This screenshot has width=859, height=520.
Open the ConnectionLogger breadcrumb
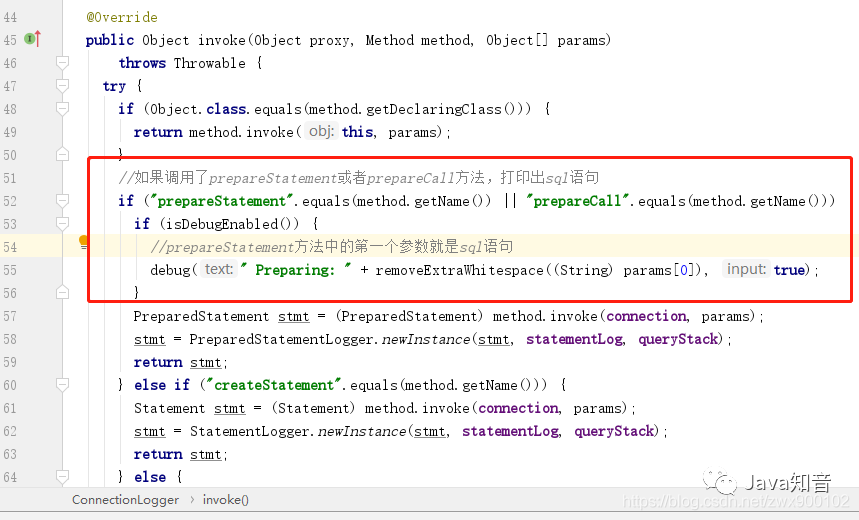[x=125, y=500]
